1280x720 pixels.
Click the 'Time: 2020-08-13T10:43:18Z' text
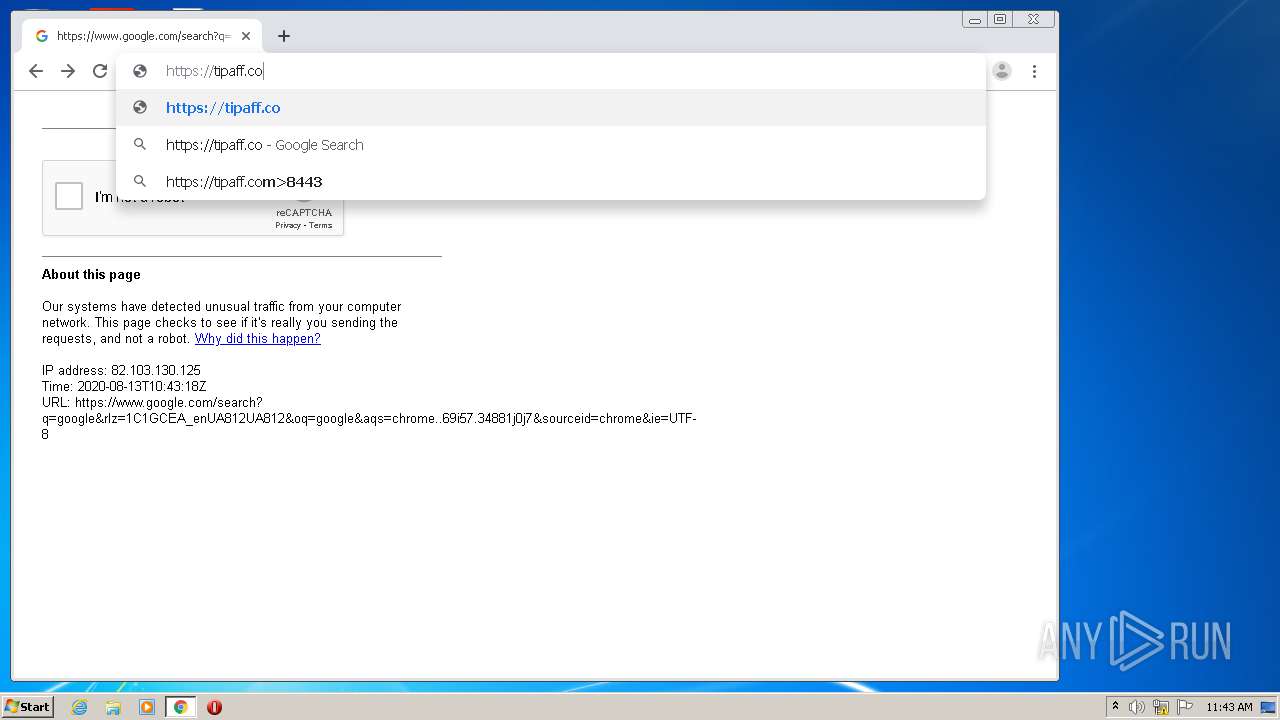click(124, 387)
